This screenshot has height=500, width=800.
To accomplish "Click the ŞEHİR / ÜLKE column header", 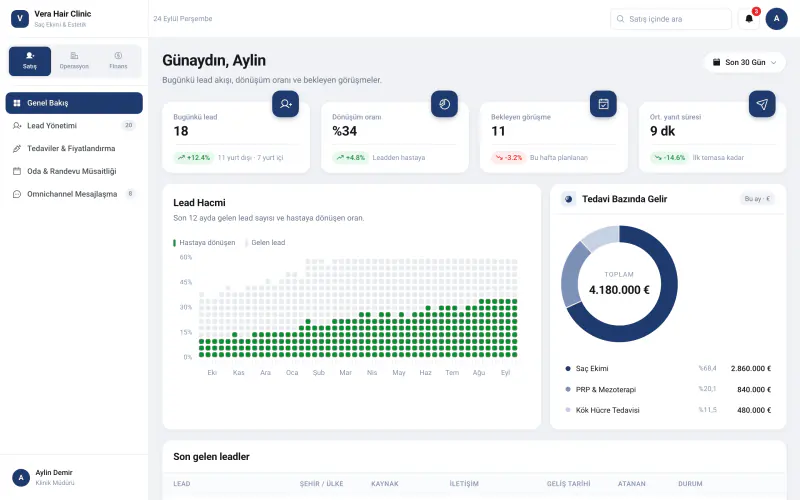I will (321, 484).
